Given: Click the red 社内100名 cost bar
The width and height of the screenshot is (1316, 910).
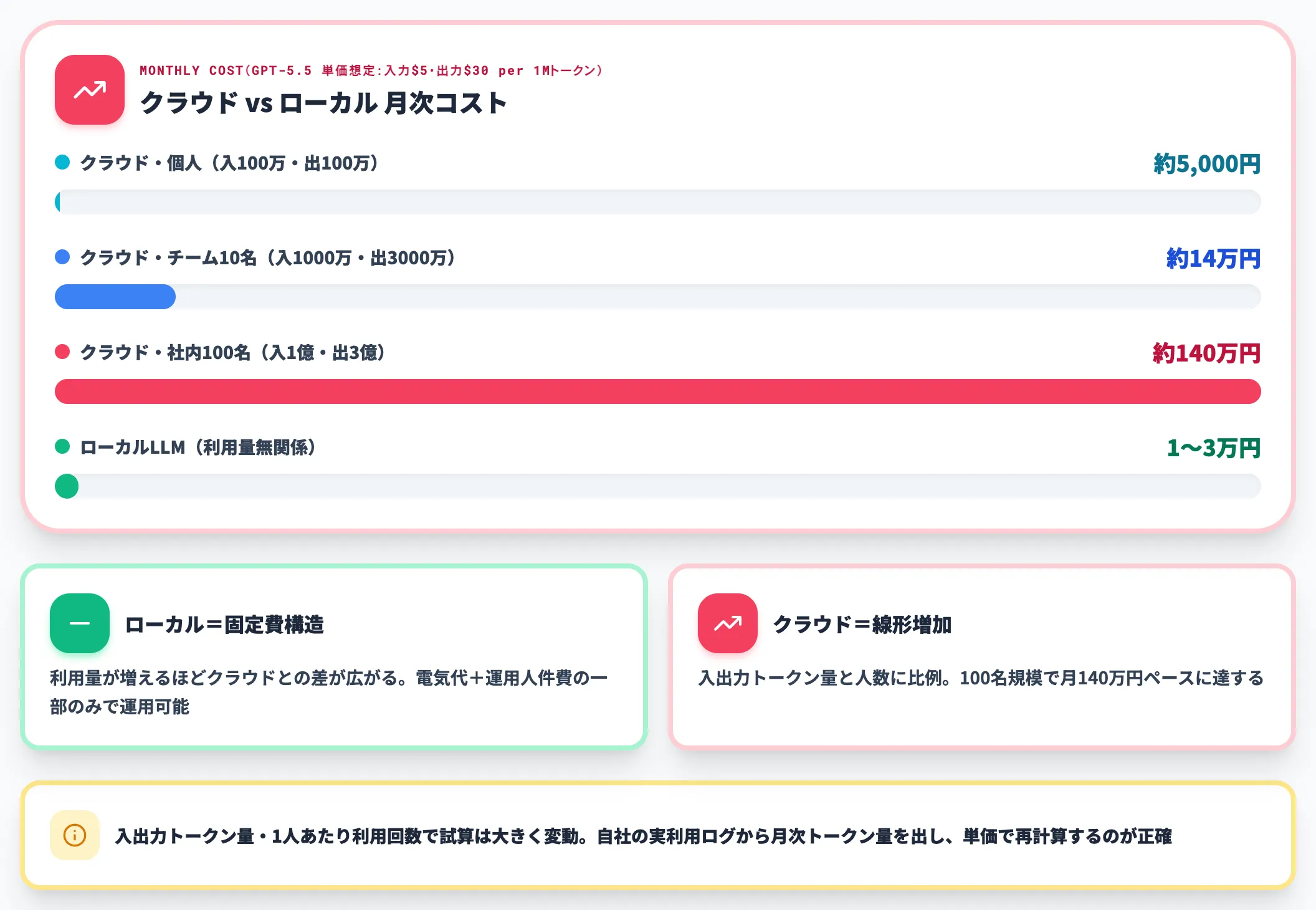Looking at the screenshot, I should [658, 391].
